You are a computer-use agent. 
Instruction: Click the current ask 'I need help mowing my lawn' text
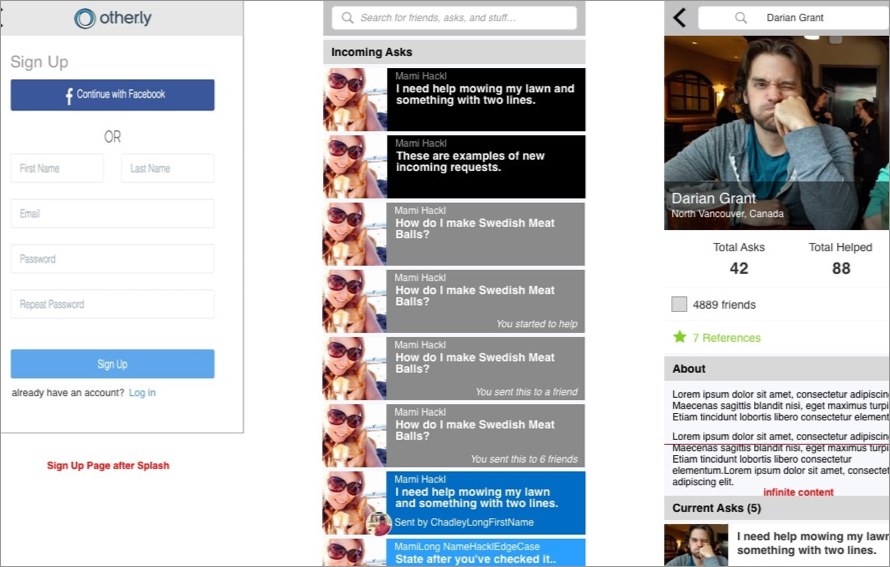point(812,543)
